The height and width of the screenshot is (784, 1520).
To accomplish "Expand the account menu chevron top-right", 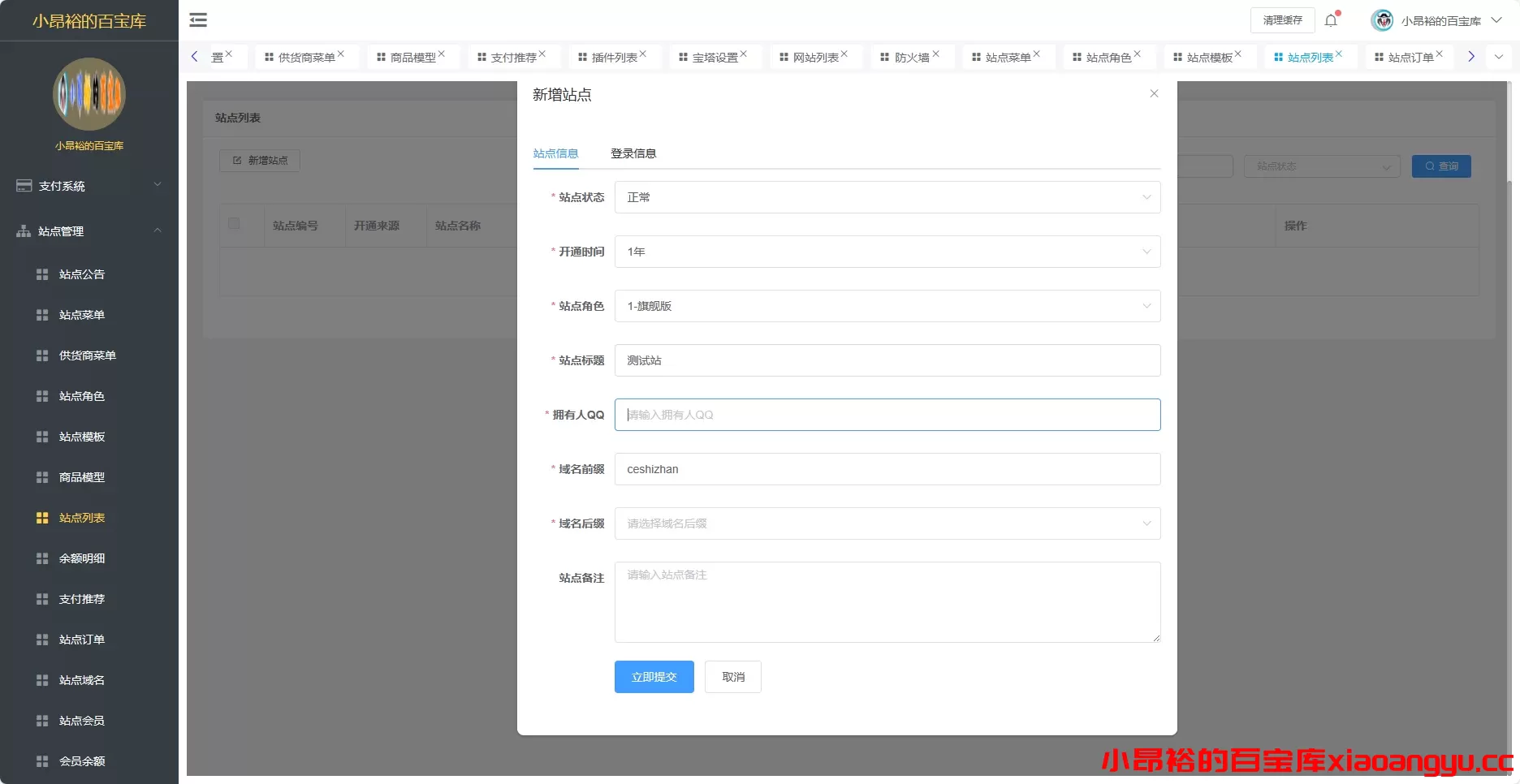I will click(x=1501, y=20).
